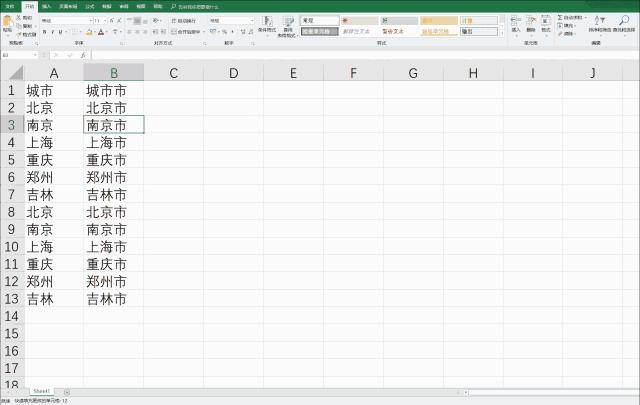
Task: Click the percent style icon
Action: coord(224,32)
